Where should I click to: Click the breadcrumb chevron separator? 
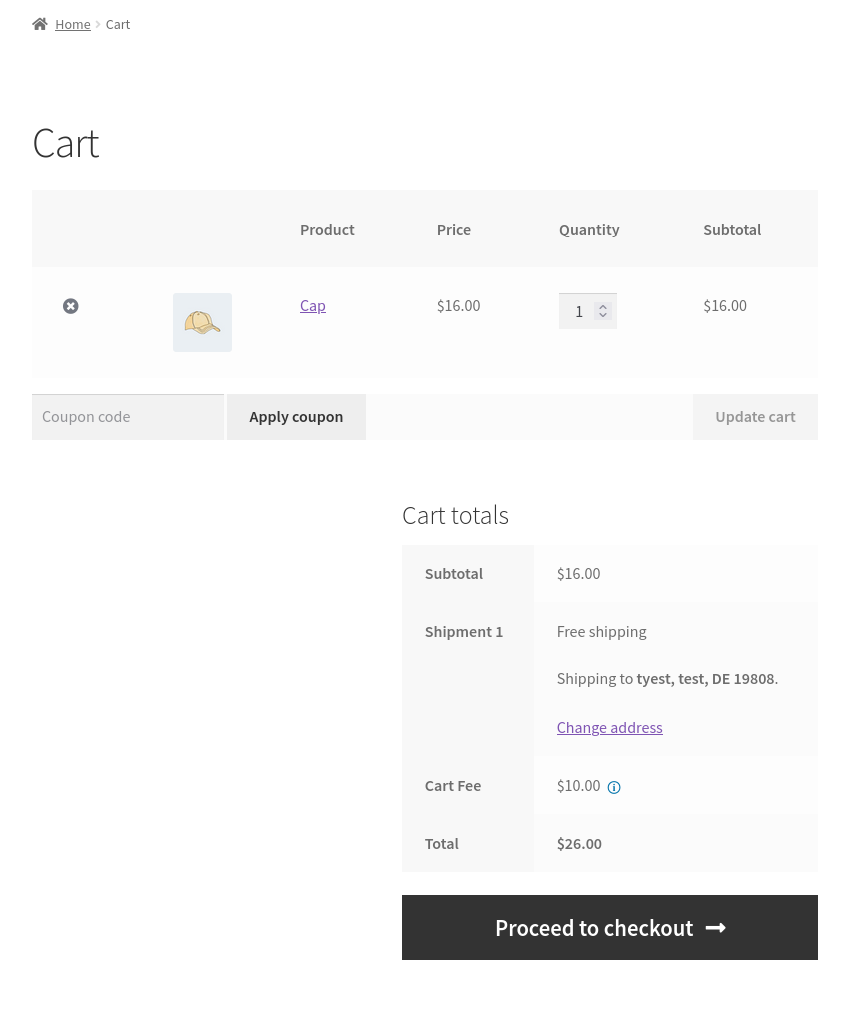coord(98,24)
